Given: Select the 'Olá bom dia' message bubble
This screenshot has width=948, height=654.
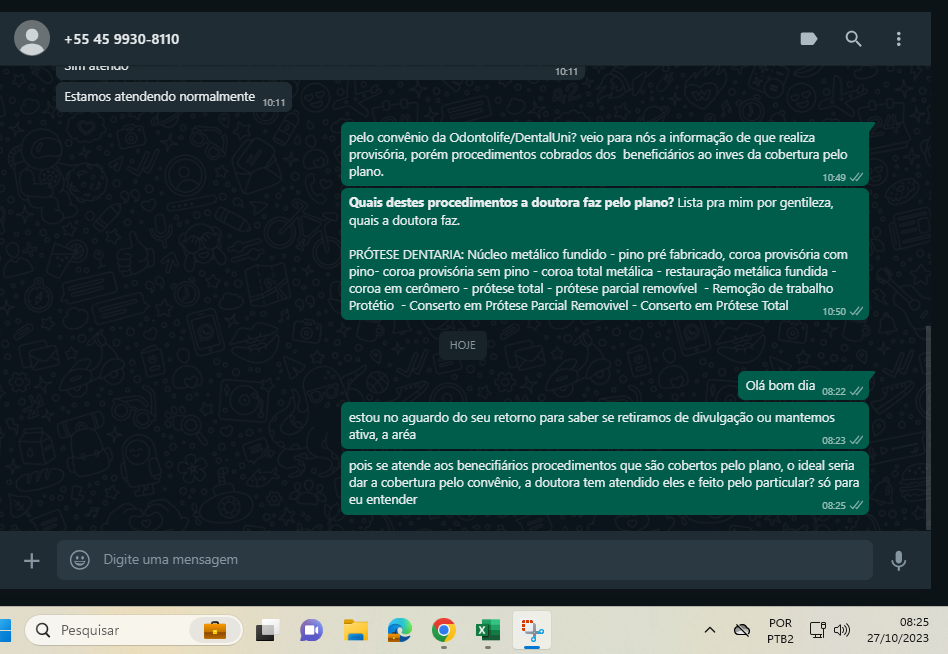Looking at the screenshot, I should [780, 386].
